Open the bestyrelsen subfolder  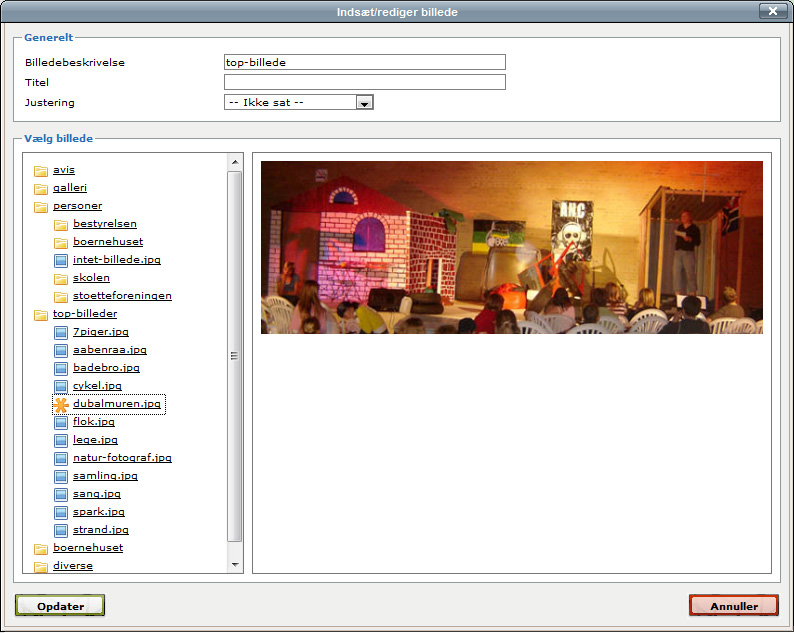(105, 224)
